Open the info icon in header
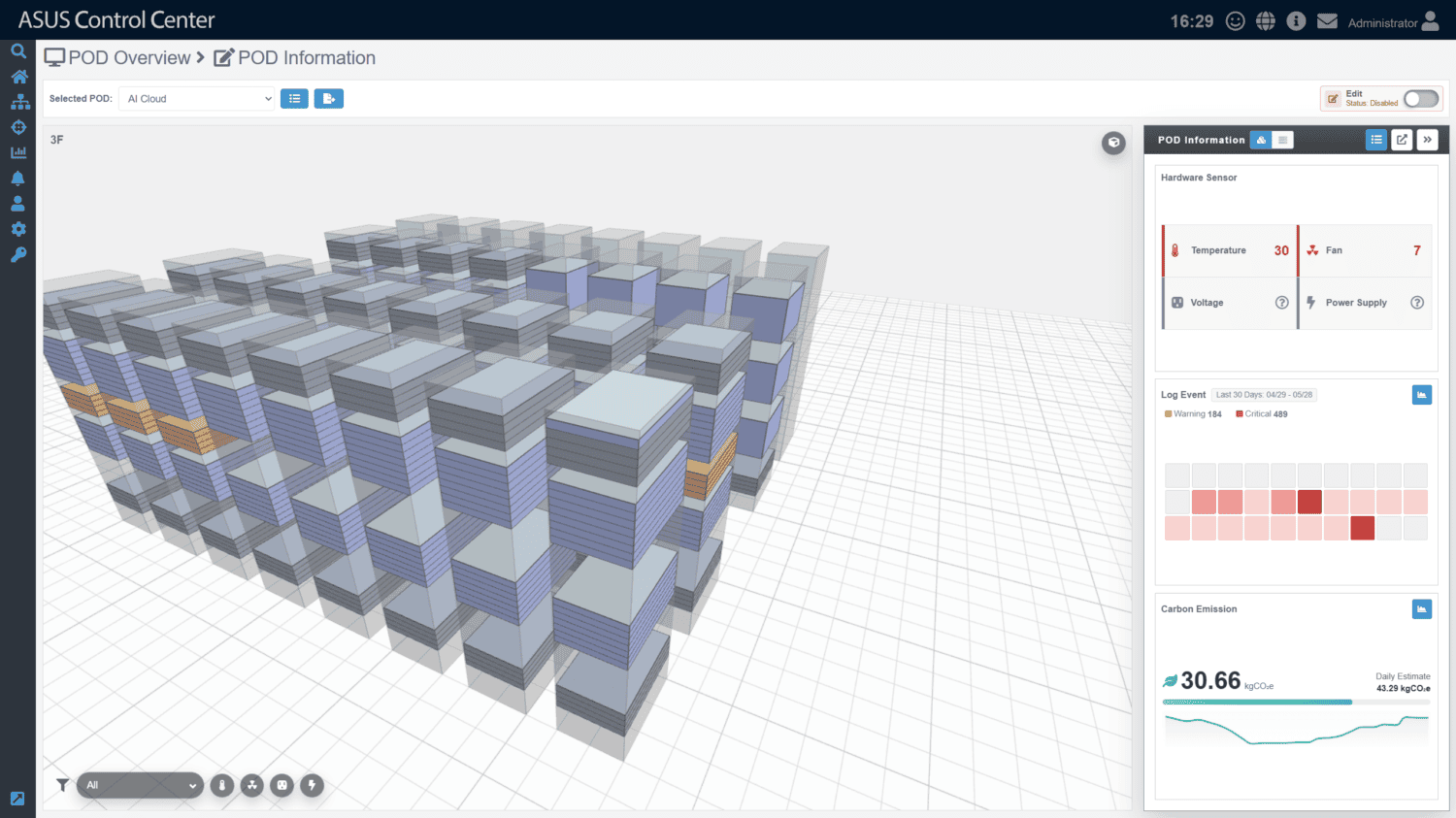The width and height of the screenshot is (1456, 818). pos(1296,21)
